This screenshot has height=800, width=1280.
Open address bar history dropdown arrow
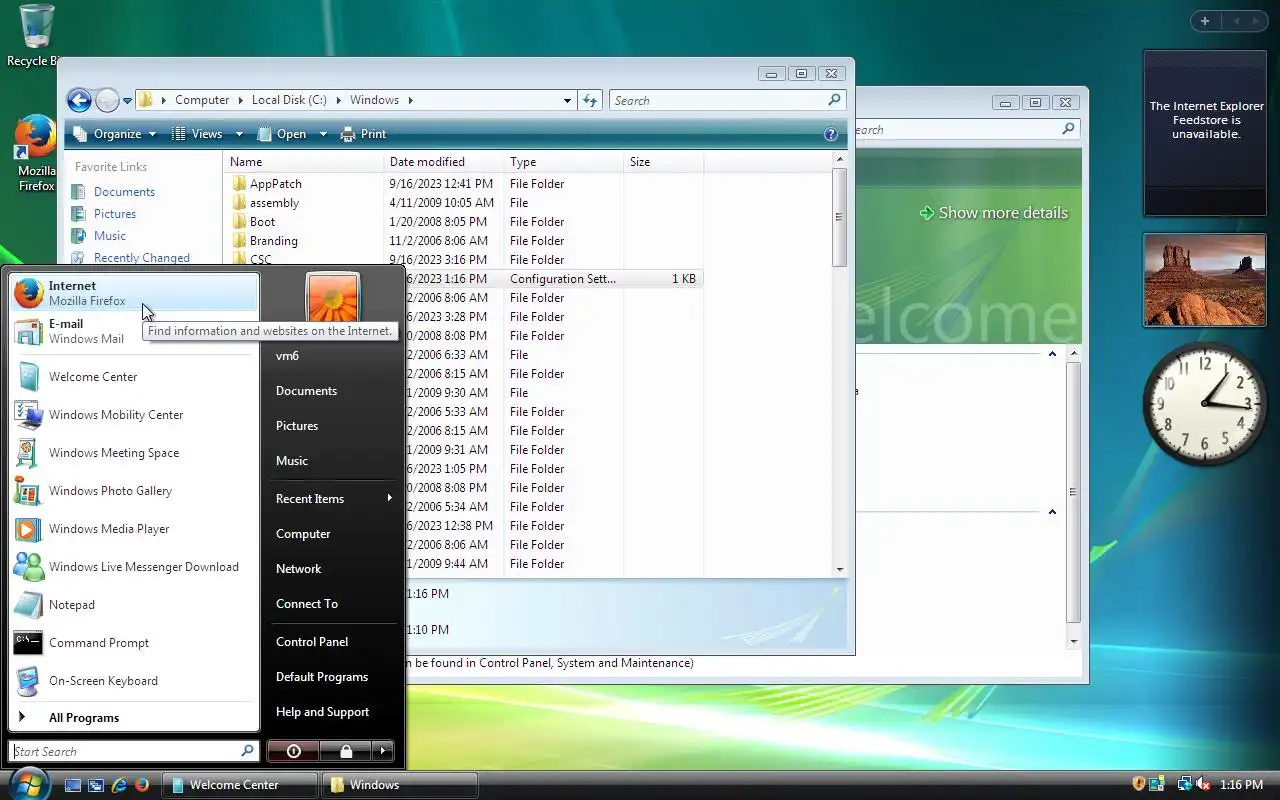coord(567,100)
